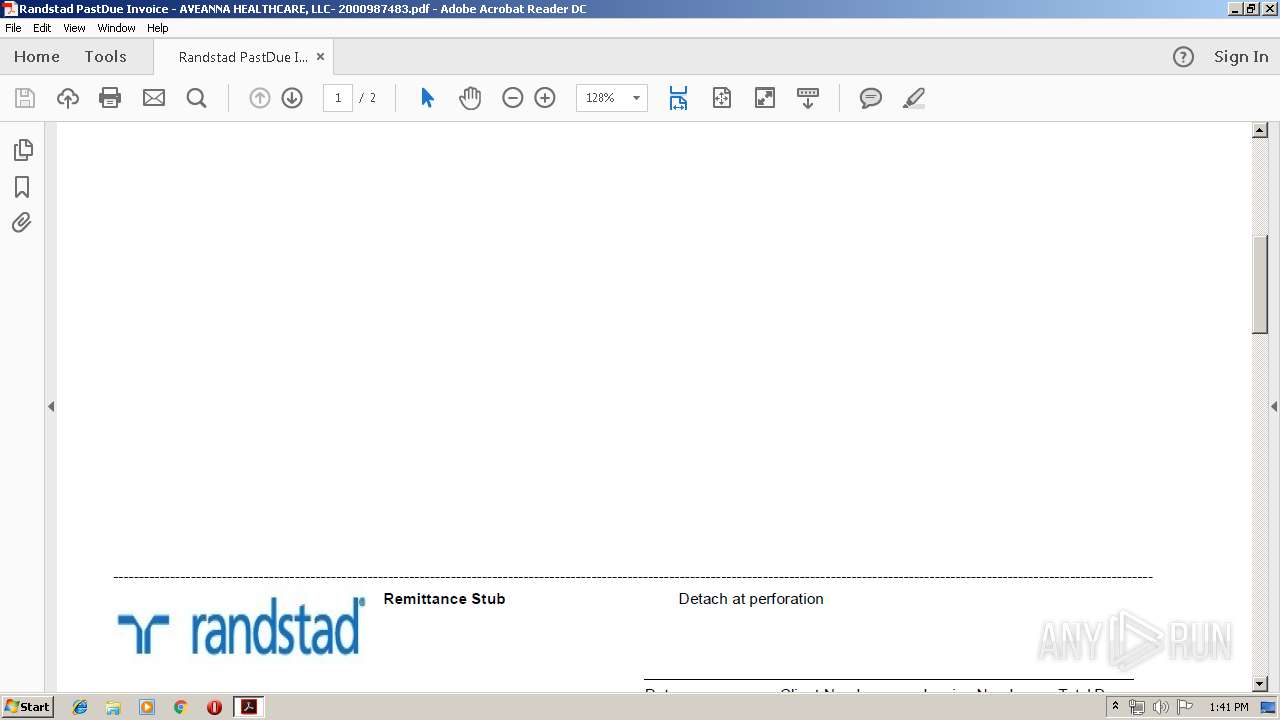This screenshot has width=1280, height=720.
Task: Send file by email icon
Action: (x=154, y=98)
